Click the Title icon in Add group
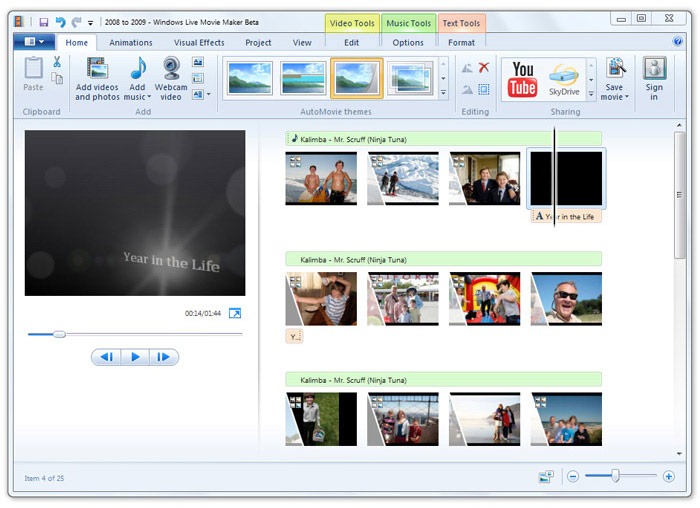The image size is (700, 508). (198, 62)
